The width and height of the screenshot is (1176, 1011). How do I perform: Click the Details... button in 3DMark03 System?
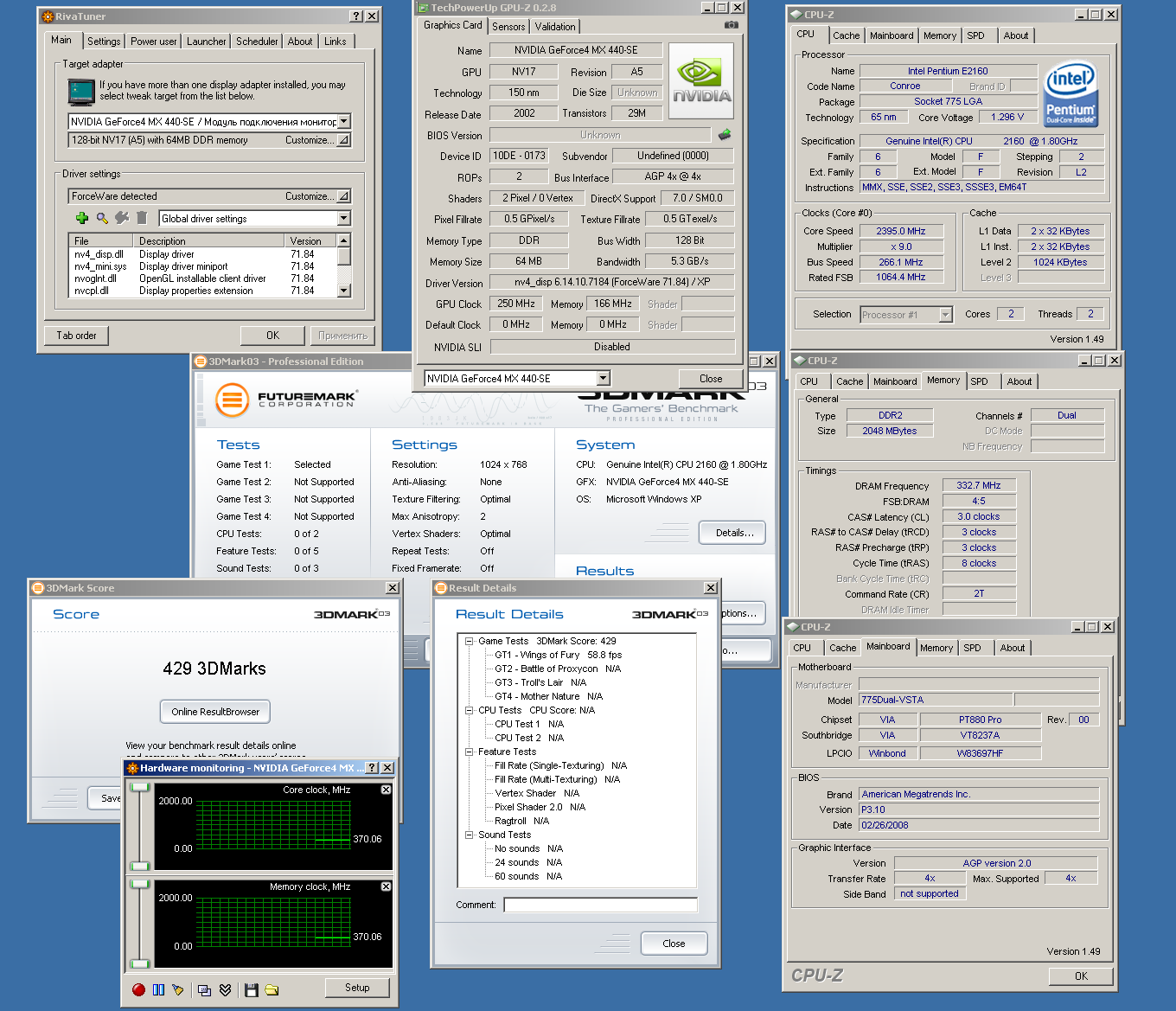[734, 533]
